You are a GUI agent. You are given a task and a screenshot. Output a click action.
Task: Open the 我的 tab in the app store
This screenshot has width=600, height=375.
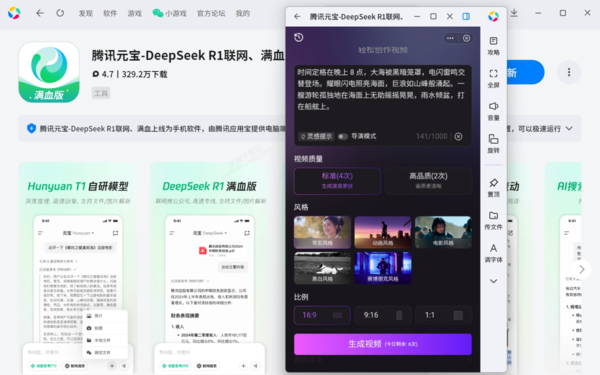click(x=243, y=13)
